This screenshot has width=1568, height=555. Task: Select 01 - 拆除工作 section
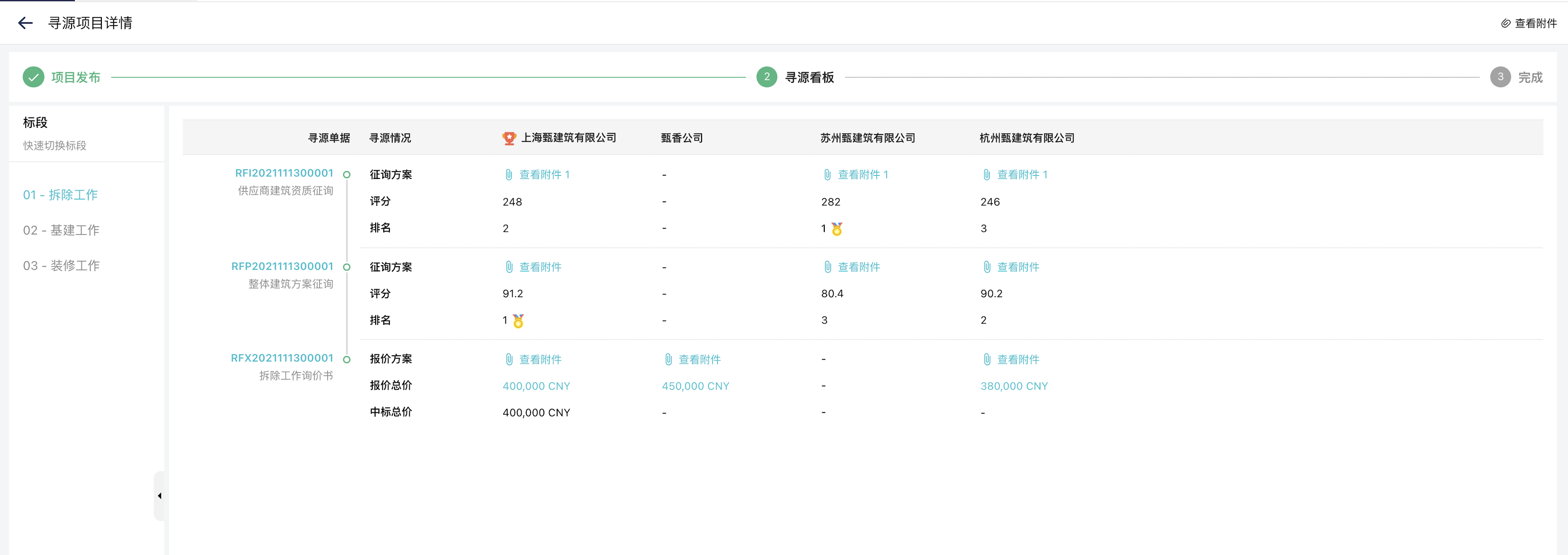[x=60, y=195]
